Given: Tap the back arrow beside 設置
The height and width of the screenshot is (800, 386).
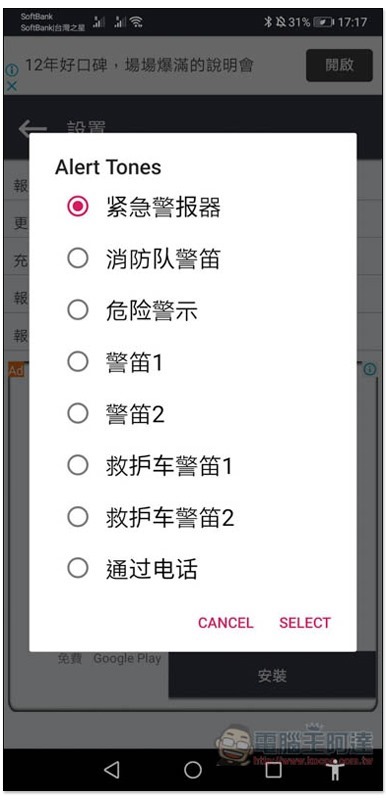Looking at the screenshot, I should 32,129.
